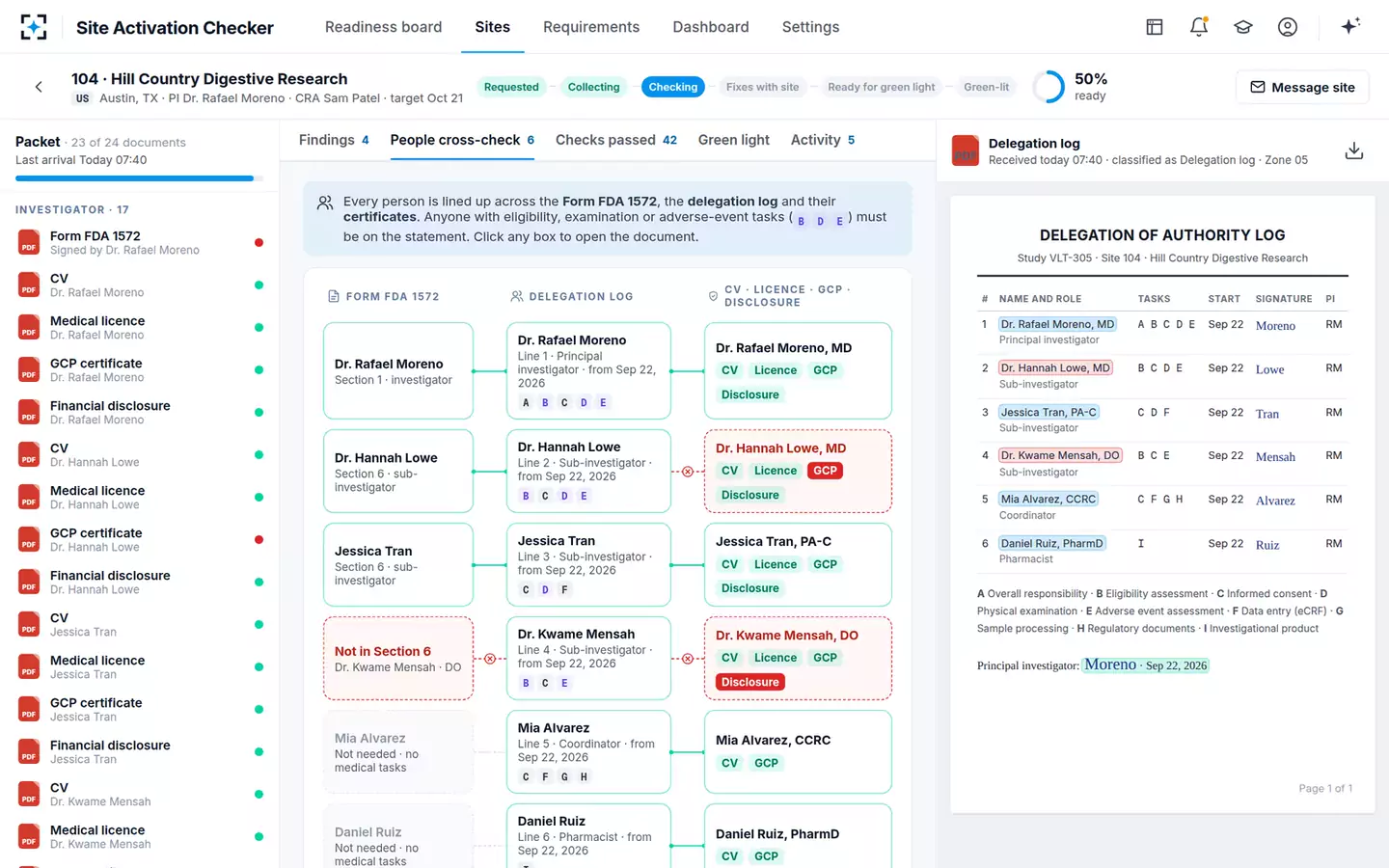Switch to the Dashboard tab

711,27
